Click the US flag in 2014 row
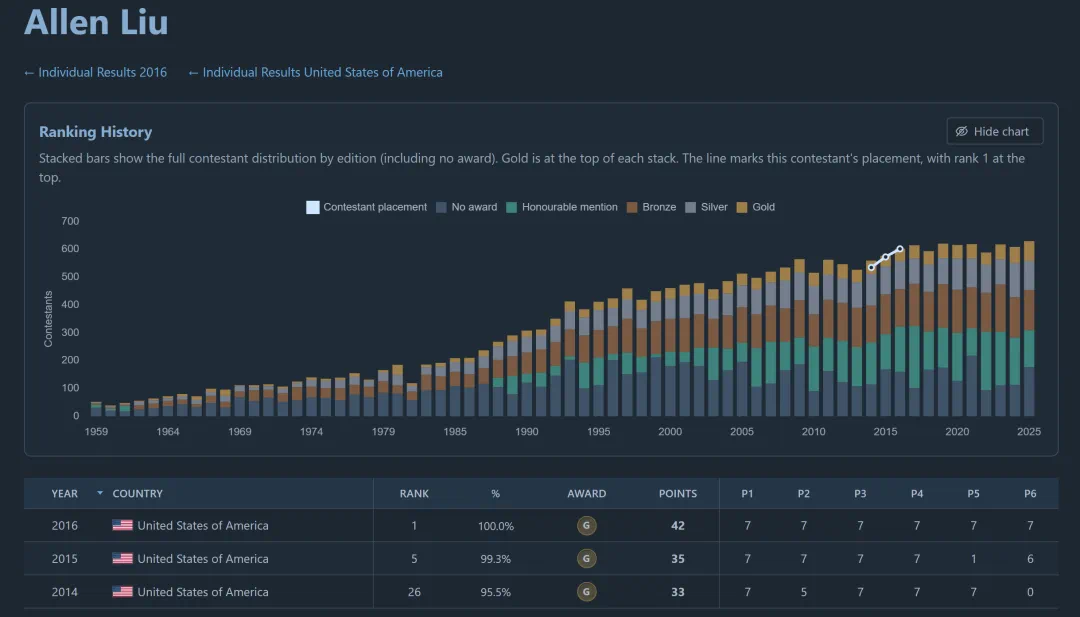Viewport: 1080px width, 617px height. pyautogui.click(x=123, y=592)
